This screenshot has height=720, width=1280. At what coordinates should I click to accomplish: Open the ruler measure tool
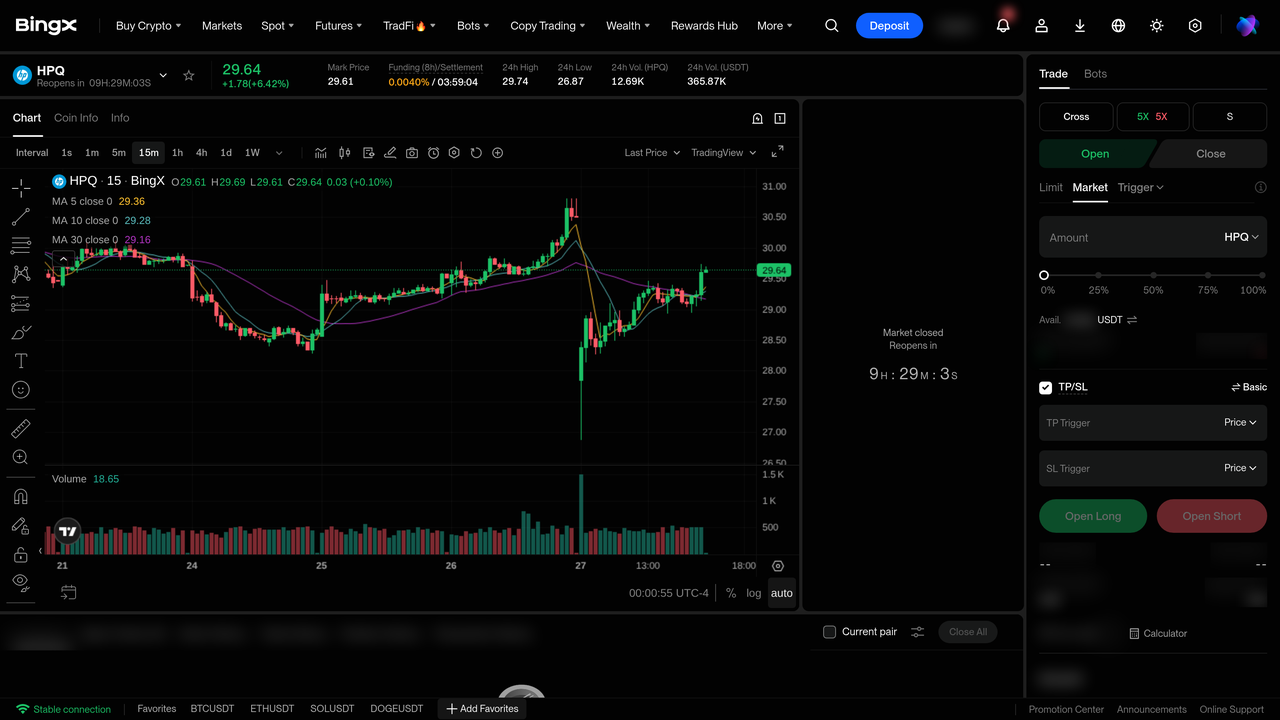click(20, 429)
